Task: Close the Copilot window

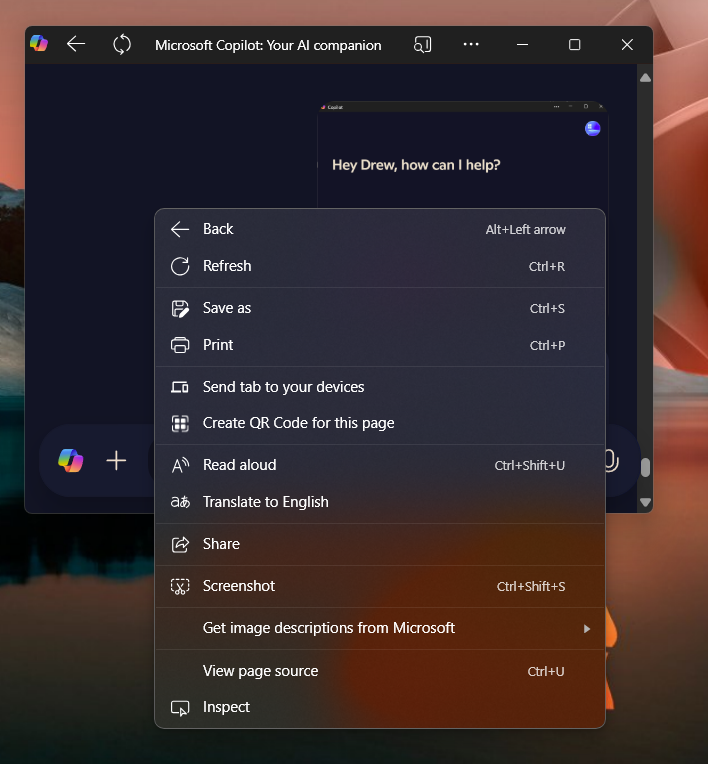Action: tap(627, 45)
